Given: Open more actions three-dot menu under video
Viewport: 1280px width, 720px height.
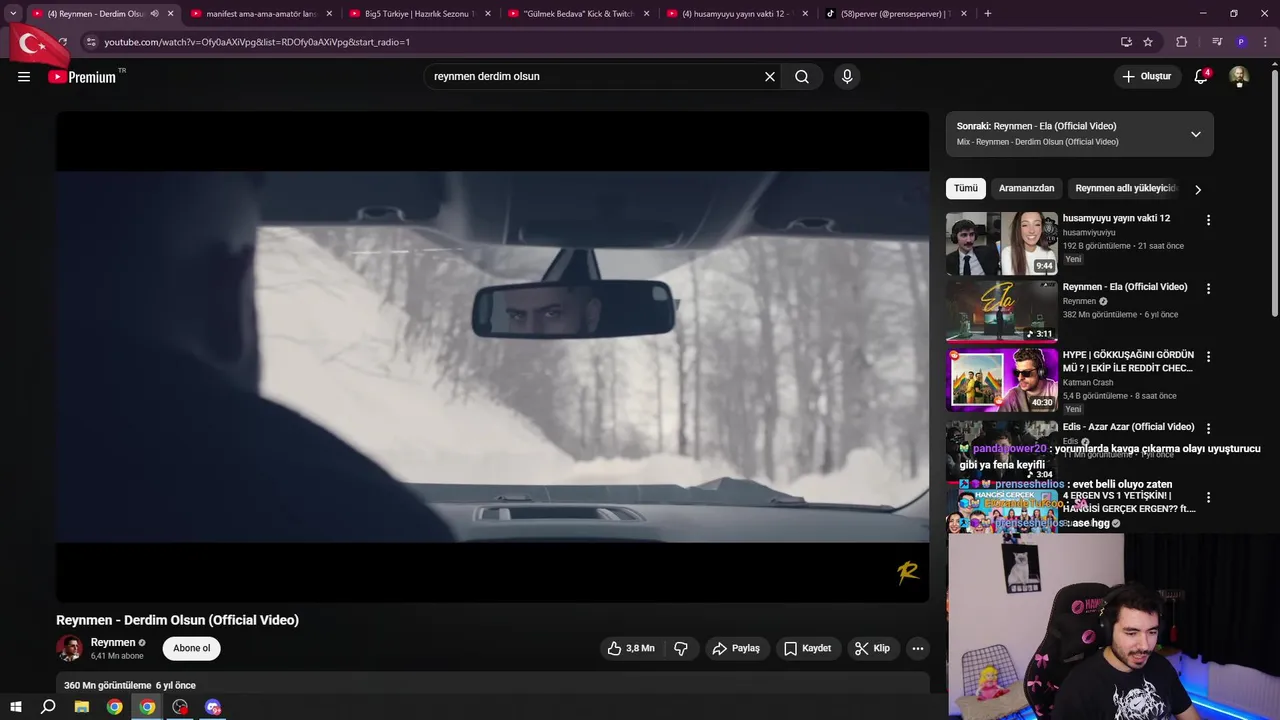Looking at the screenshot, I should tap(917, 648).
